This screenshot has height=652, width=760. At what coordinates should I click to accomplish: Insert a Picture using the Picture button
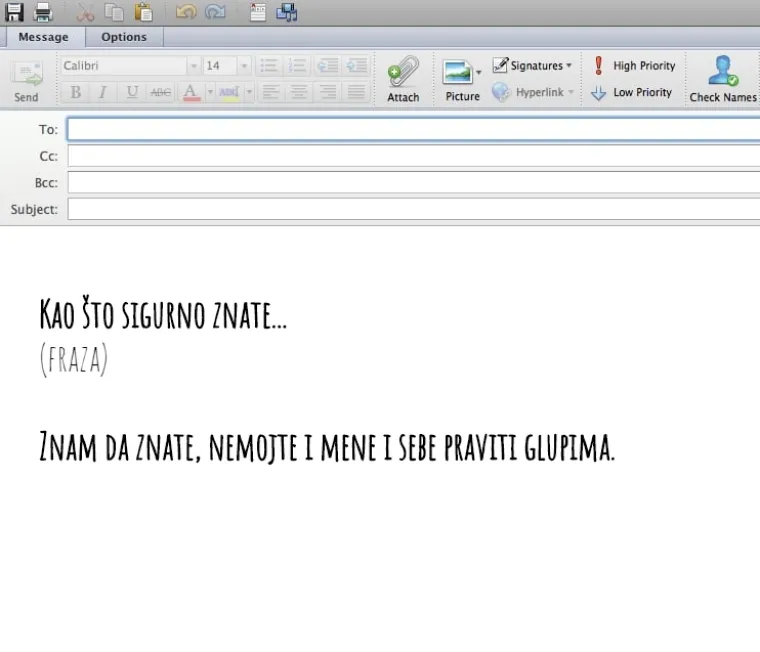coord(461,78)
